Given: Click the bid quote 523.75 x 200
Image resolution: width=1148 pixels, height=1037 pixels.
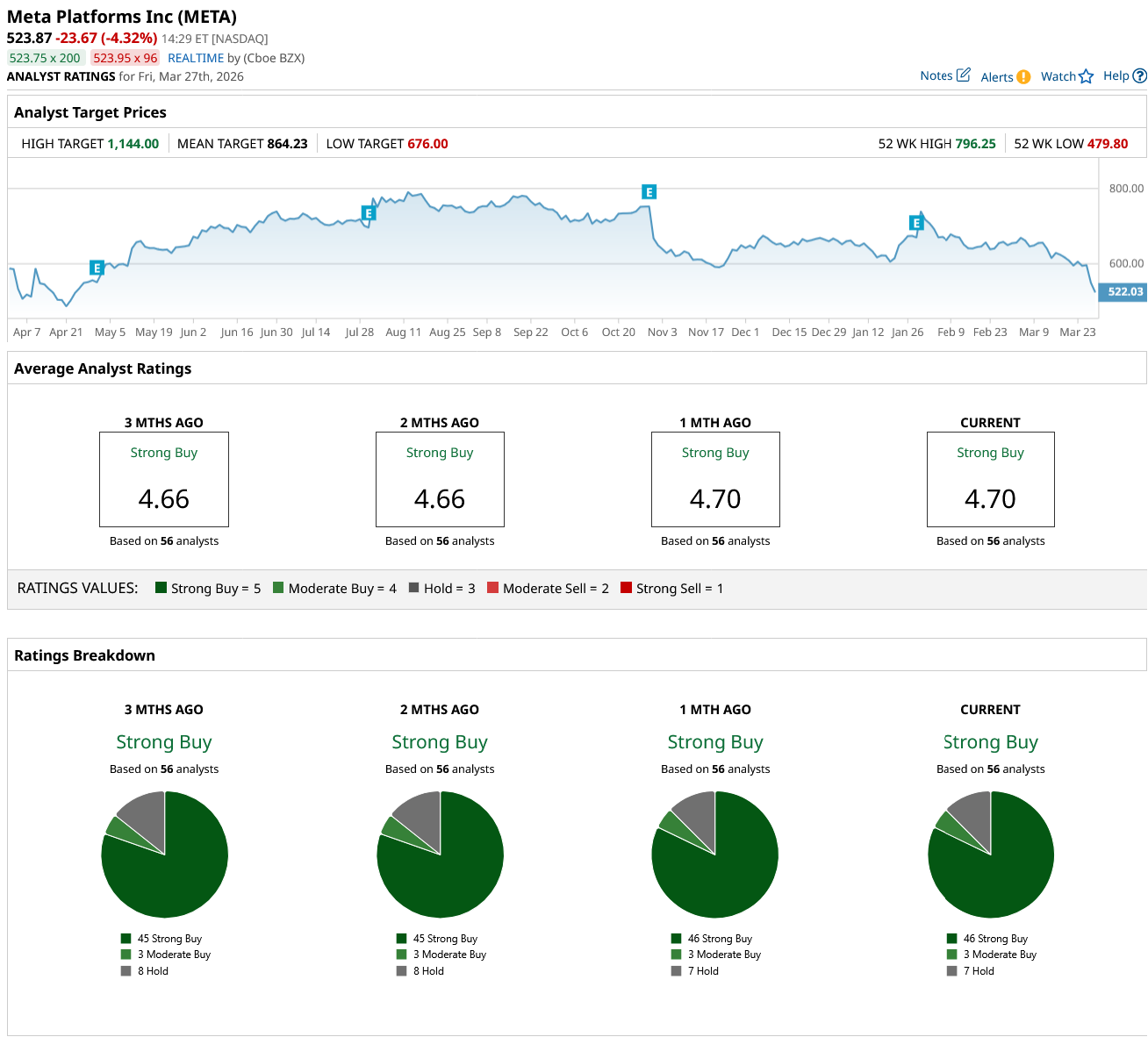Looking at the screenshot, I should pos(45,58).
